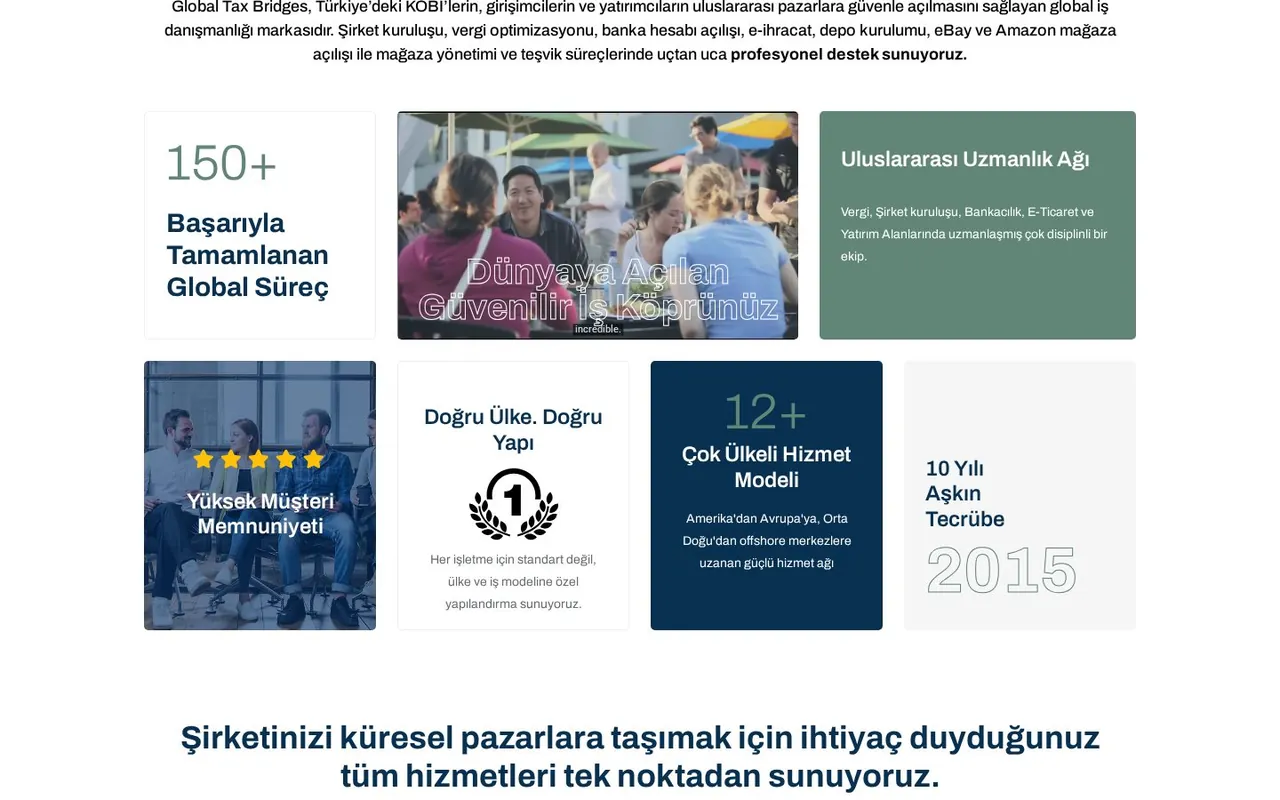The image size is (1280, 800).
Task: Click the 150+ statistic number
Action: coord(221,163)
